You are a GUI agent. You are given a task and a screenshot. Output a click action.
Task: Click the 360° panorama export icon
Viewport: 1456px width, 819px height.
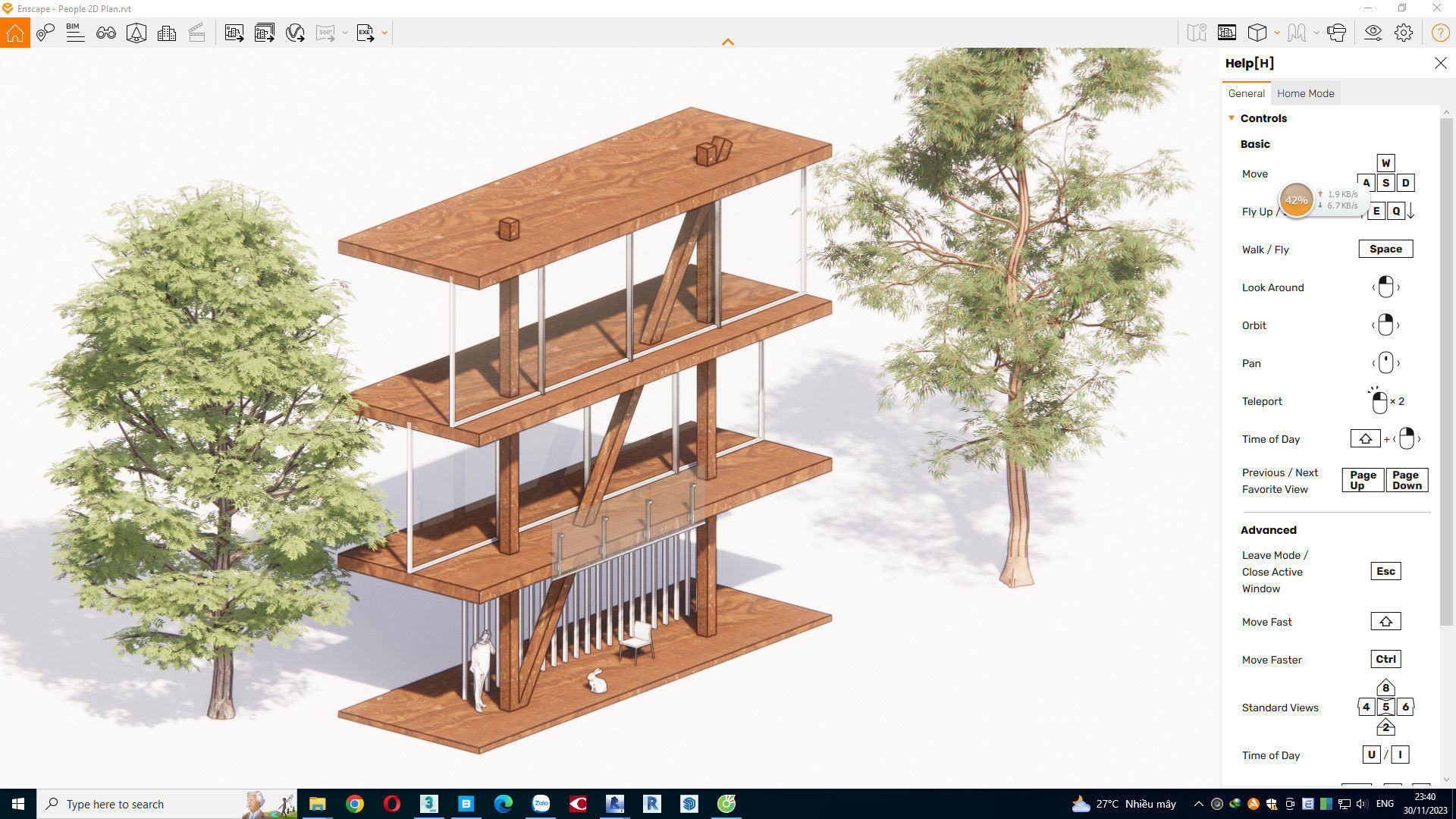point(326,33)
